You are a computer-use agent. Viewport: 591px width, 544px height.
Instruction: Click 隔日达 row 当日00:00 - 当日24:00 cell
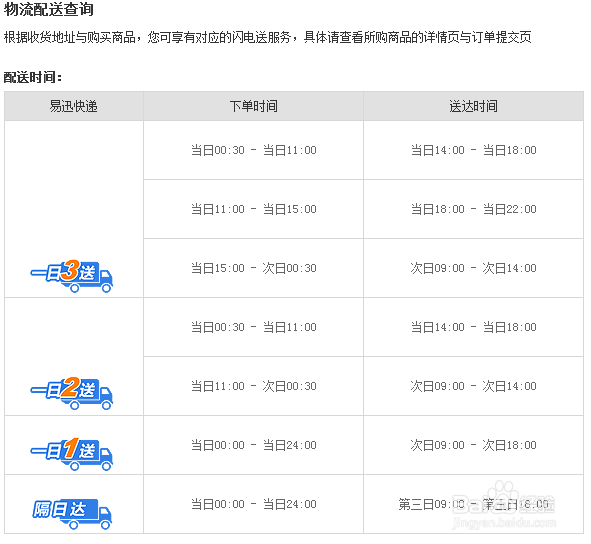[253, 504]
